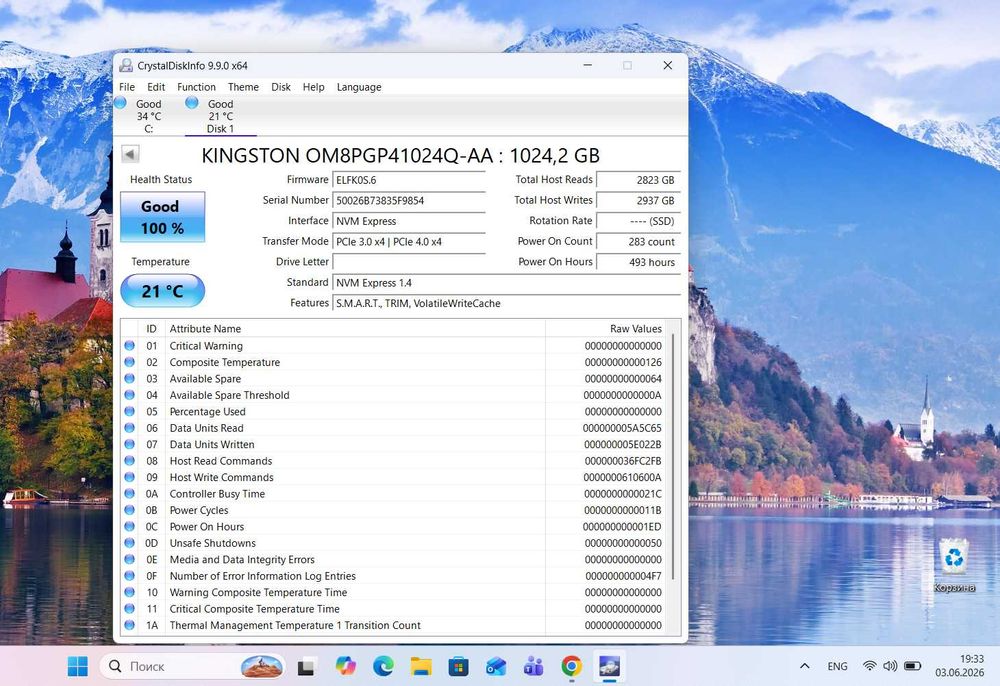Open the Help menu
This screenshot has width=1000, height=686.
pos(313,87)
